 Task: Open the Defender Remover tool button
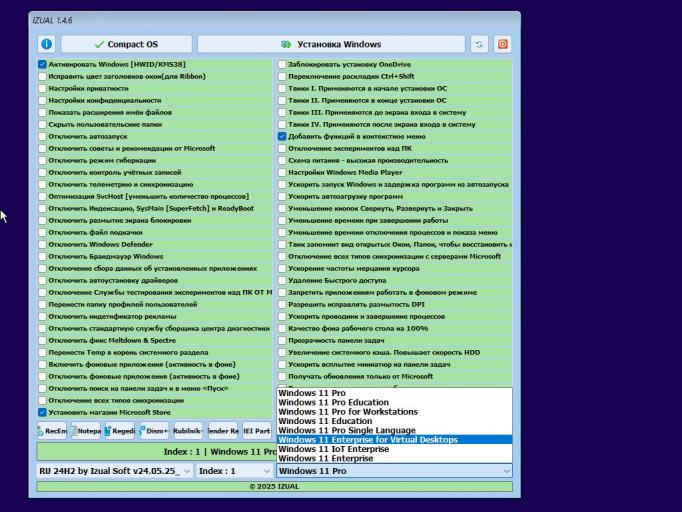point(223,431)
